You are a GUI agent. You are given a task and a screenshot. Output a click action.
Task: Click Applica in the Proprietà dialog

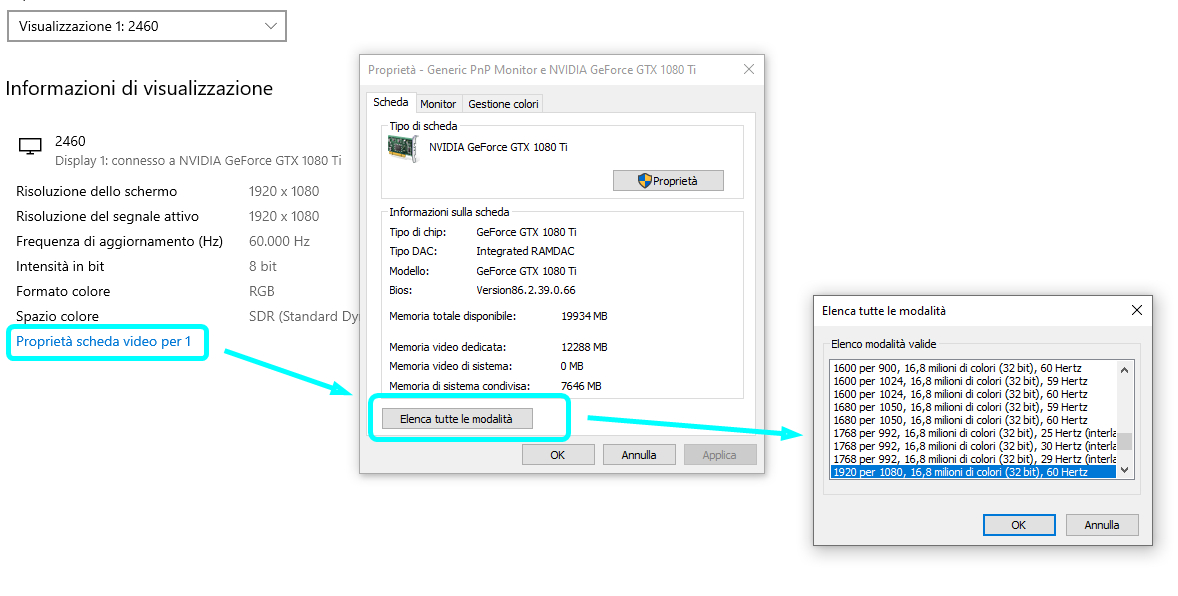tap(719, 455)
